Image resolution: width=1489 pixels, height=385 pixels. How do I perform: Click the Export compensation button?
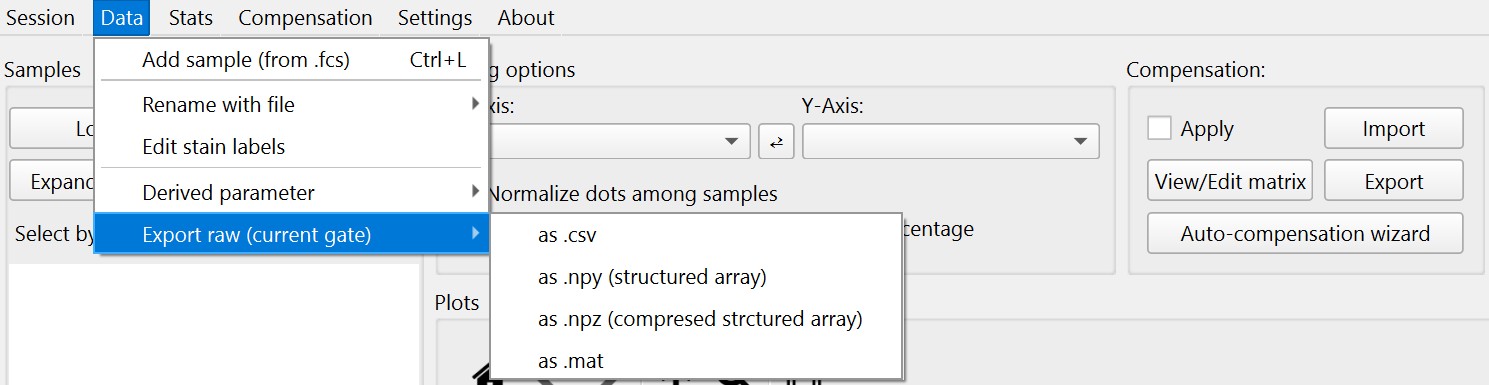(x=1393, y=181)
